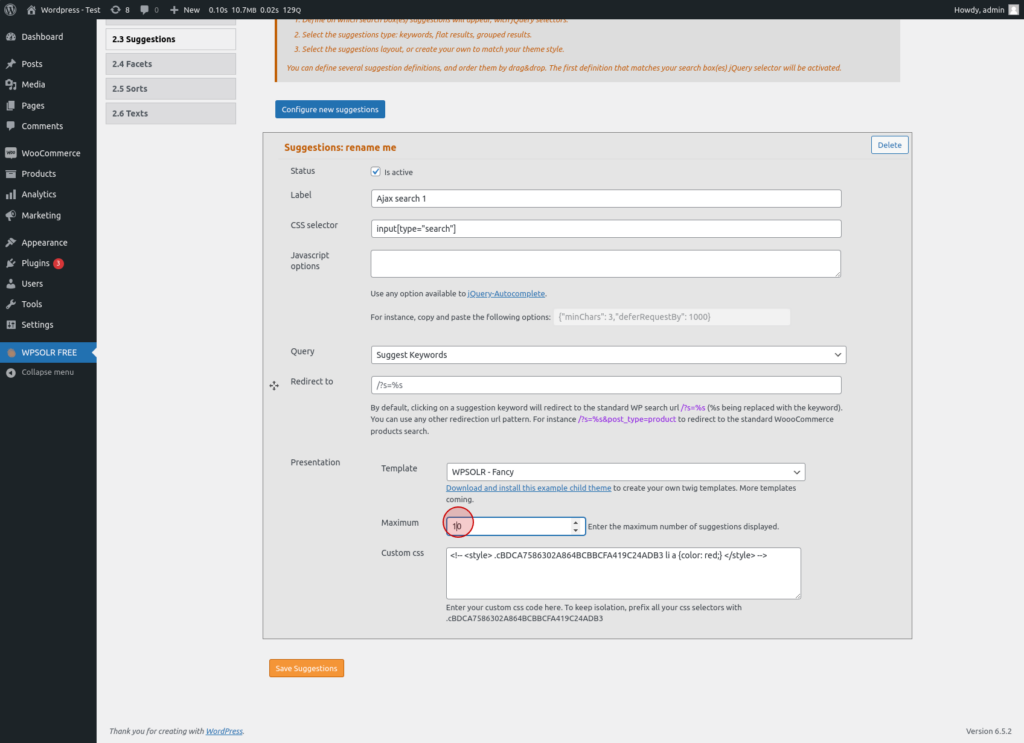The image size is (1024, 743).
Task: Click the Posts pin icon in sidebar
Action: click(10, 64)
